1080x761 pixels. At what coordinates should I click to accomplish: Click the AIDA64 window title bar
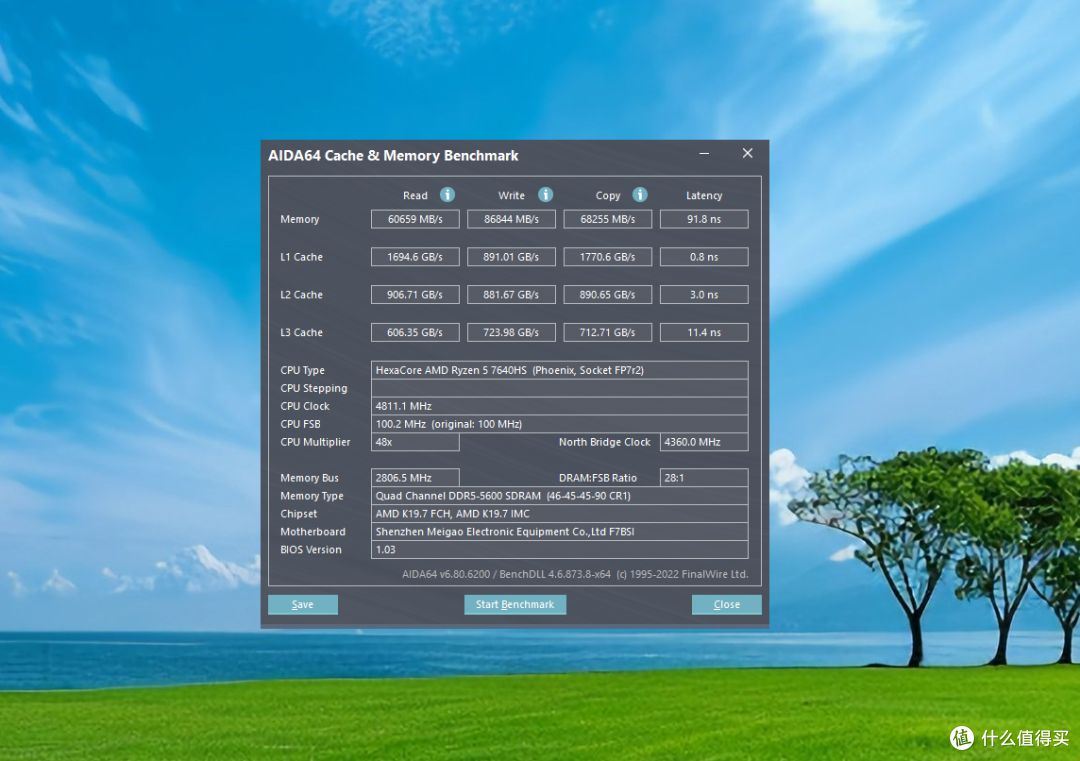[x=475, y=155]
